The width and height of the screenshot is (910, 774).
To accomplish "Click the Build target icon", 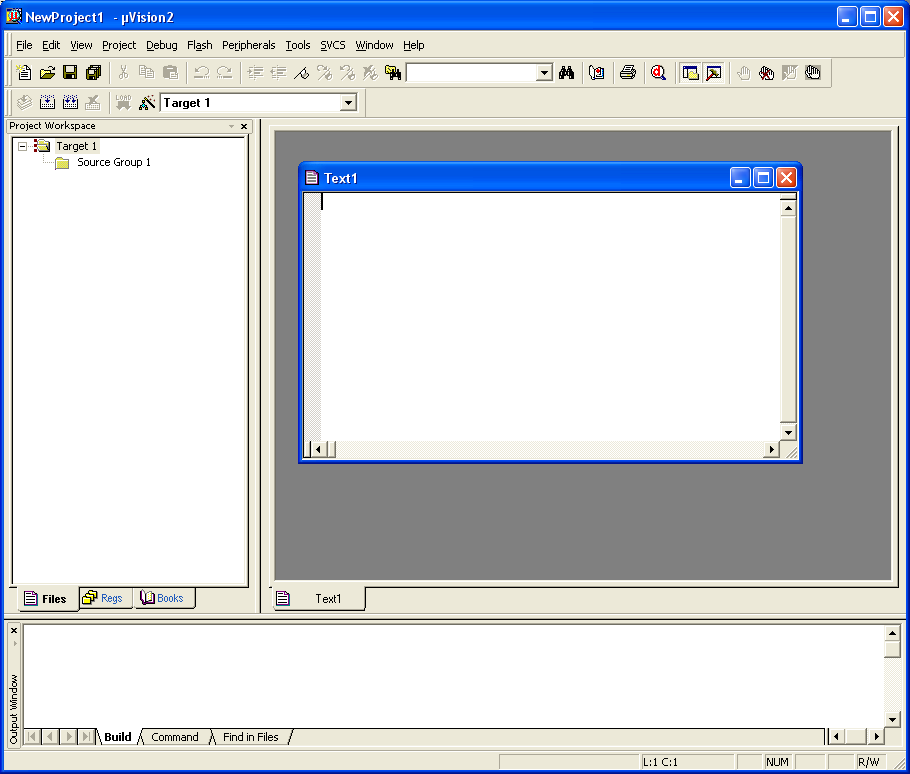I will click(x=47, y=103).
